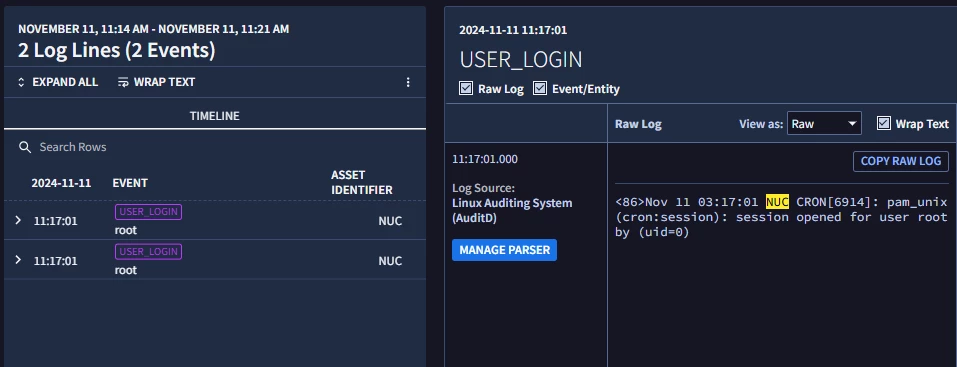Expand the first 11:17:01 event row
Screen dimensions: 957x367
[18, 220]
